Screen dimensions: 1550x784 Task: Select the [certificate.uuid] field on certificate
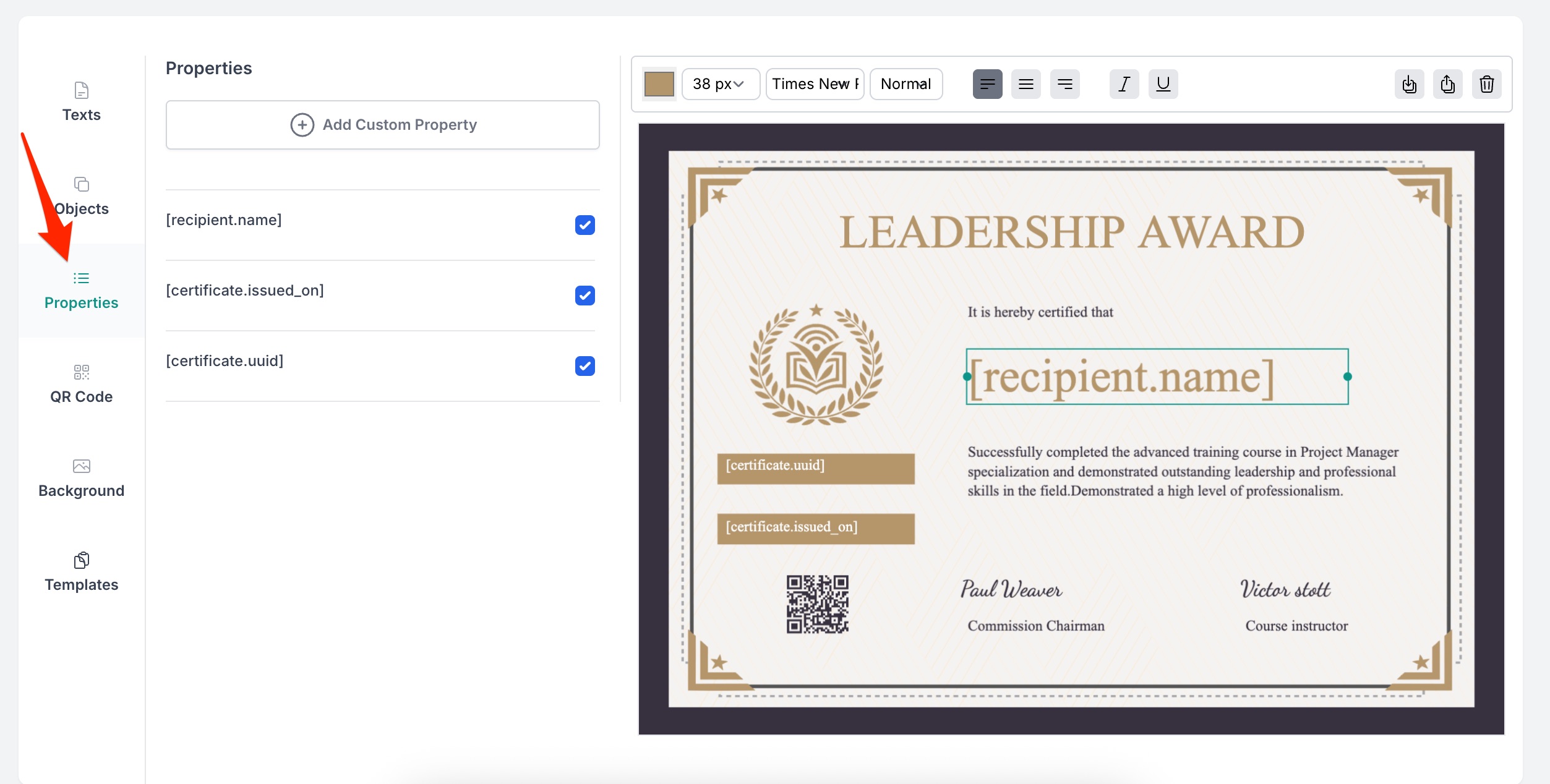(815, 468)
